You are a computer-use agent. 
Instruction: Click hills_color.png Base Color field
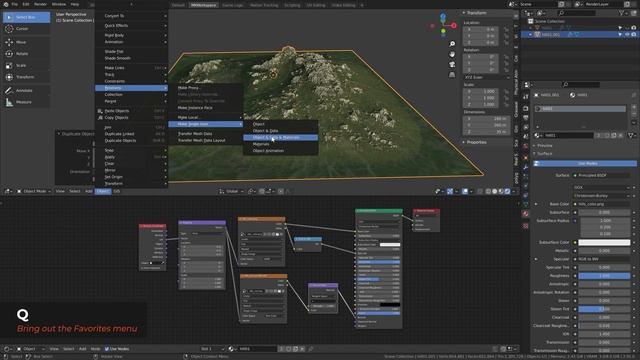pos(602,204)
